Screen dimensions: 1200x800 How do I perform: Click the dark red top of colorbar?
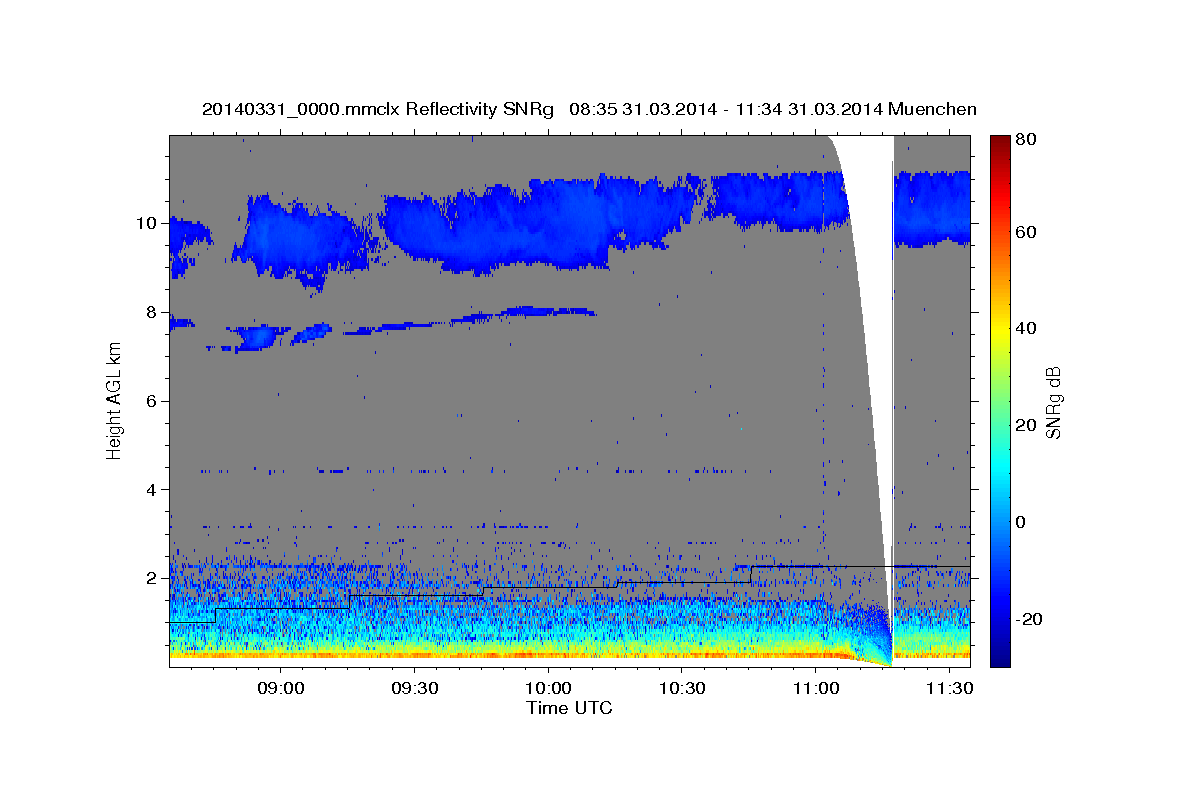(x=999, y=143)
